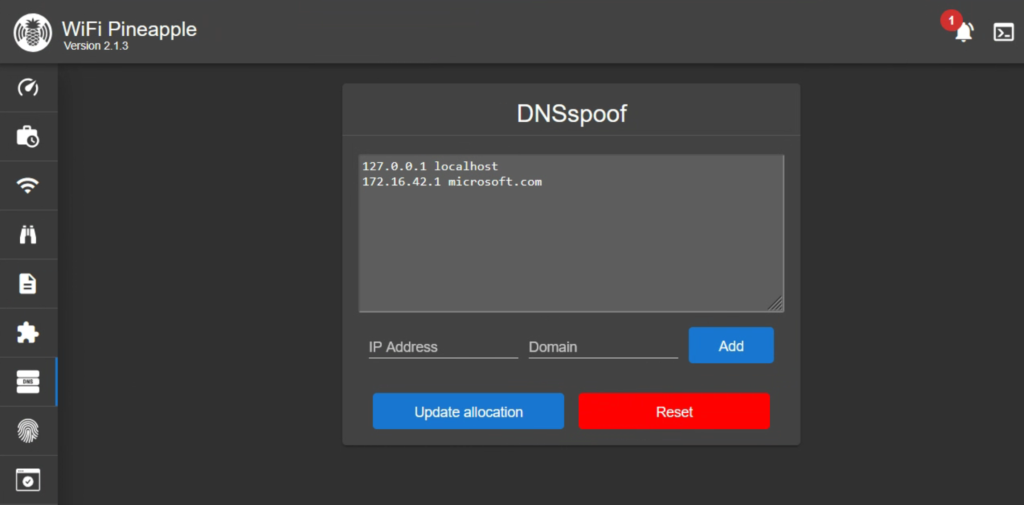The width and height of the screenshot is (1024, 505).
Task: Select the DNS module icon in sidebar
Action: [x=27, y=382]
